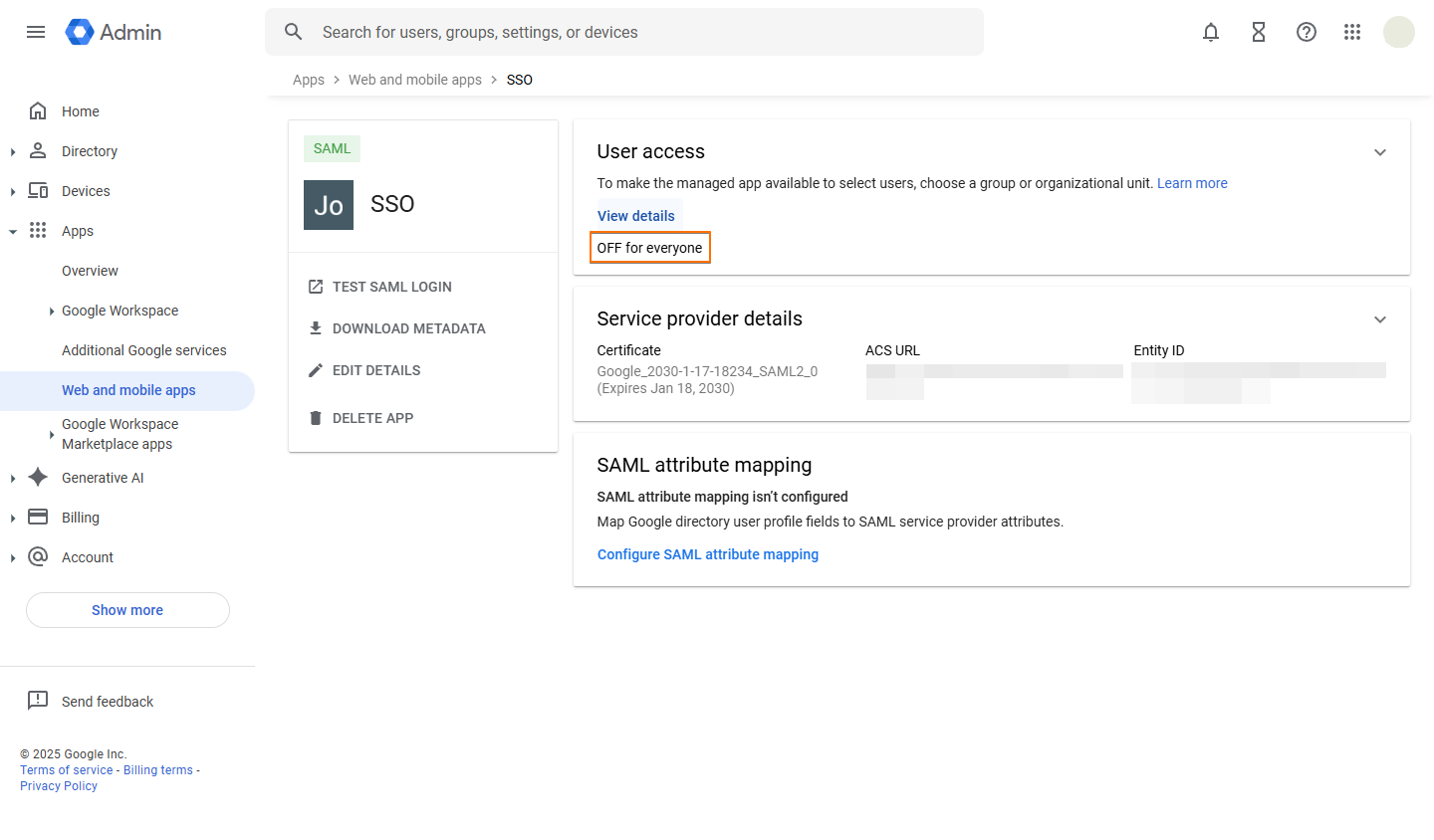Viewport: 1434px width, 840px height.
Task: View details of user access
Action: coord(637,215)
